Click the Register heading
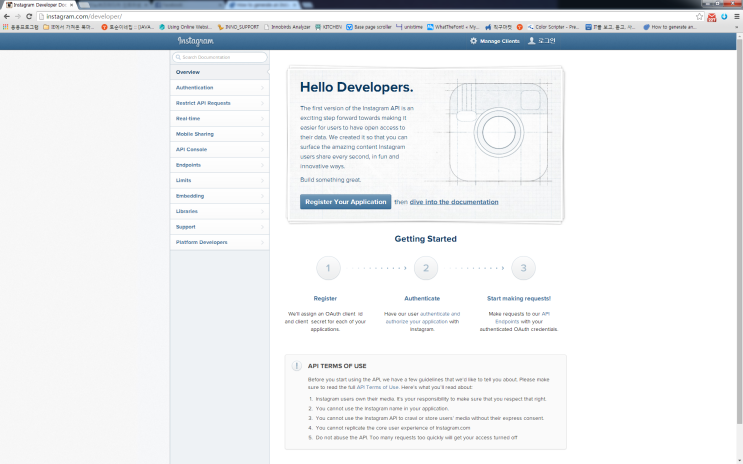Image resolution: width=743 pixels, height=464 pixels. (325, 299)
